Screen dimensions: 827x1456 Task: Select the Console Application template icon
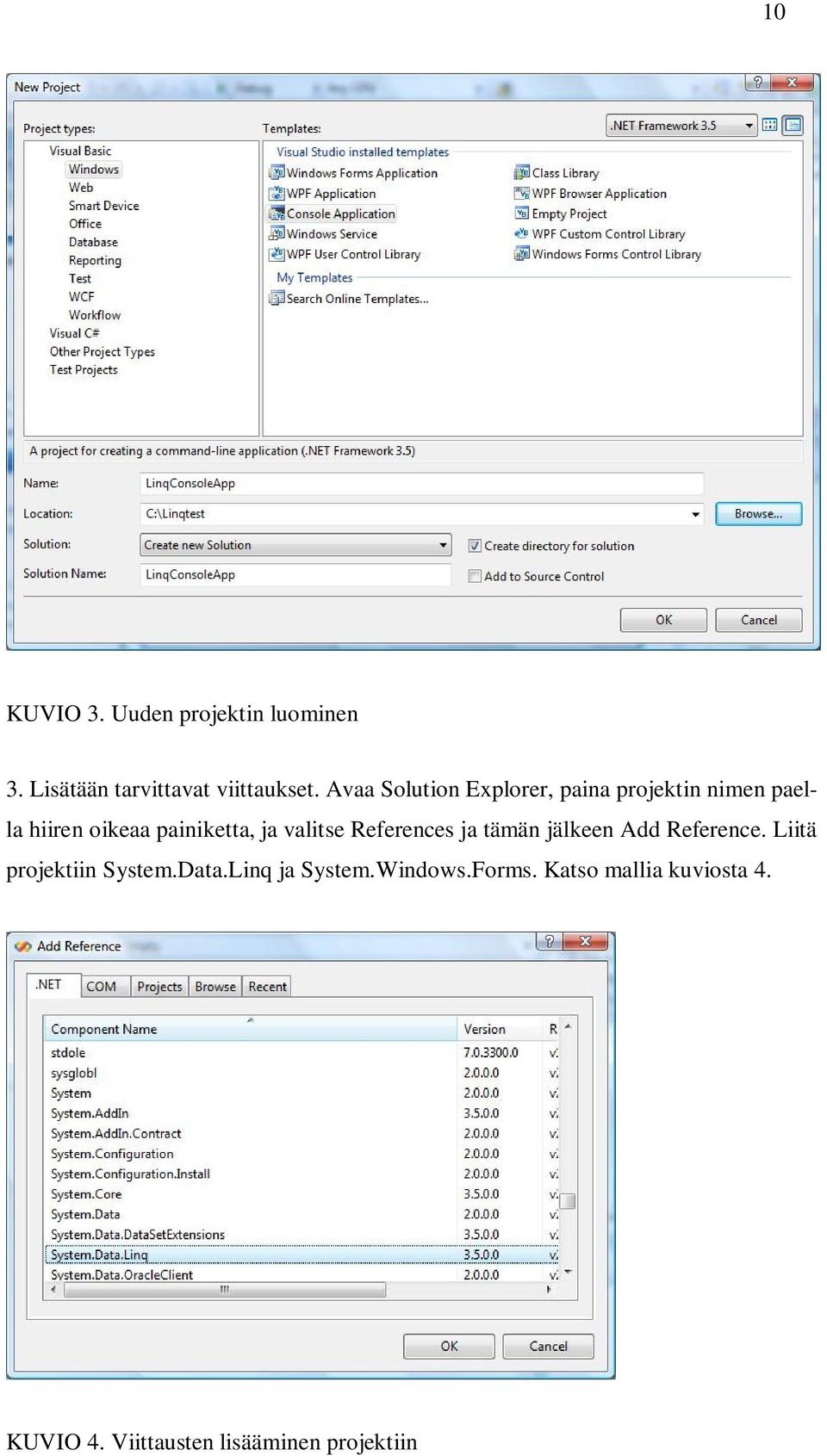(277, 214)
